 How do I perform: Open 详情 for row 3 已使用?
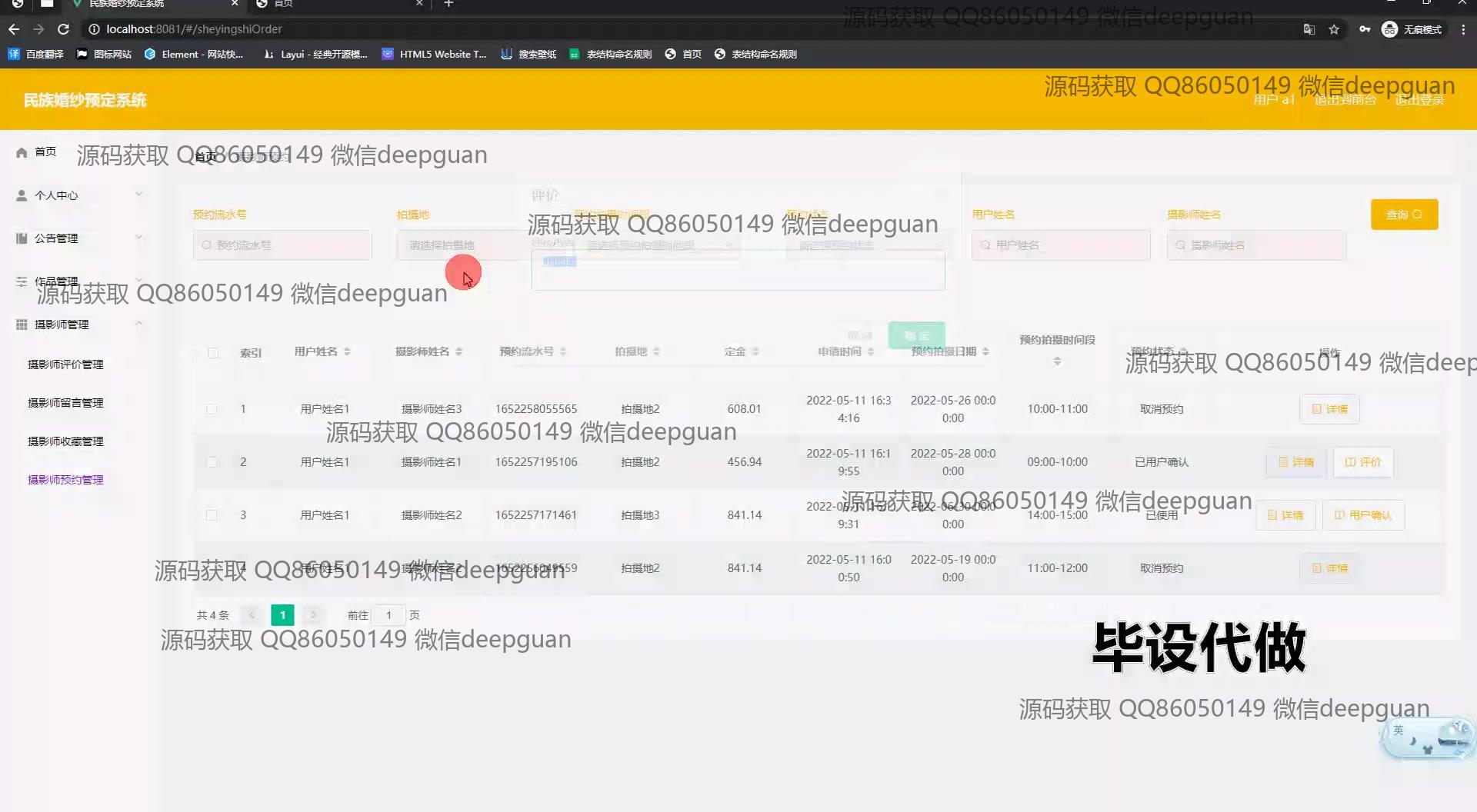[1285, 515]
